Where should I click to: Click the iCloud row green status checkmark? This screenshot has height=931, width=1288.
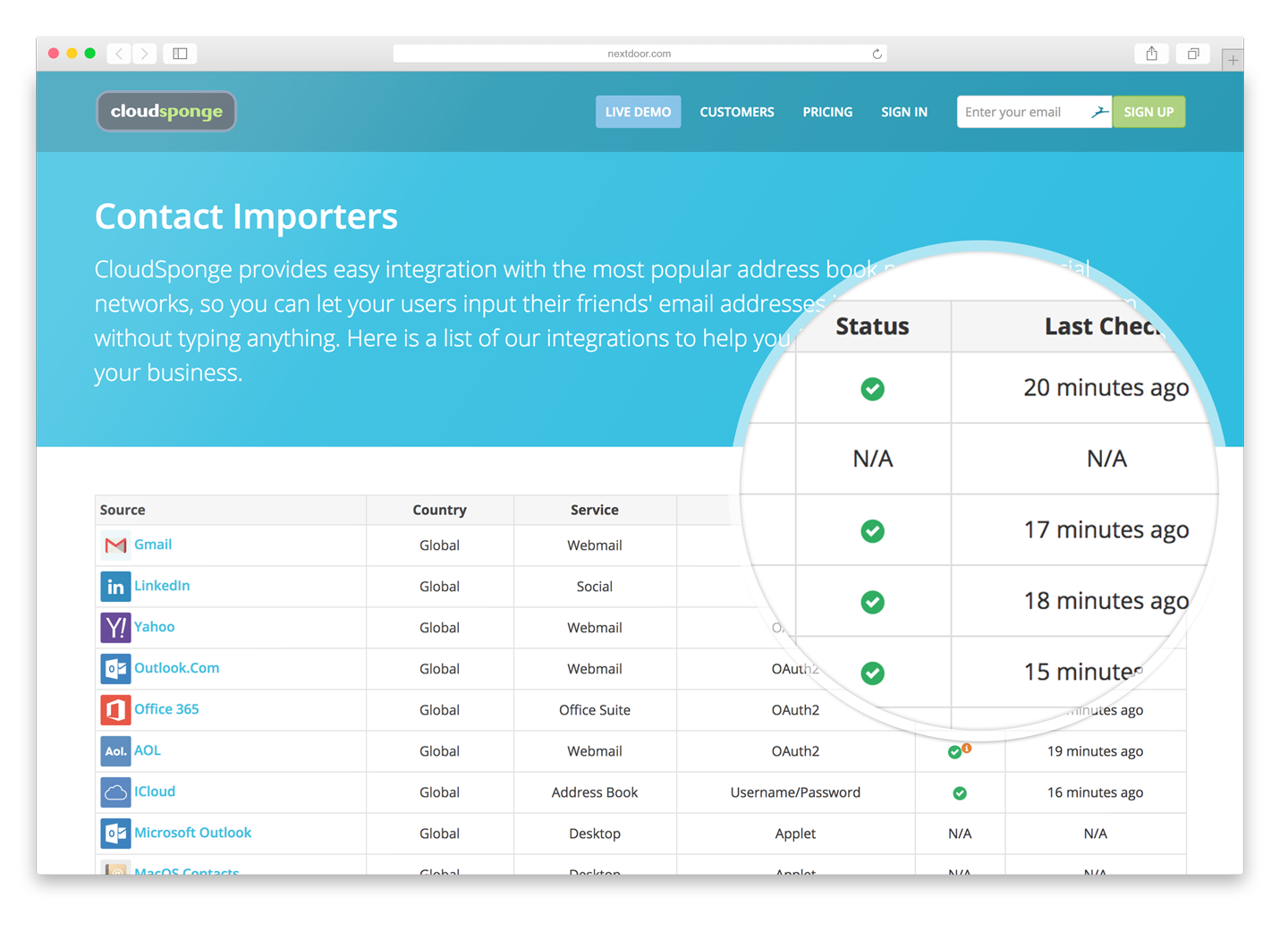coord(960,793)
